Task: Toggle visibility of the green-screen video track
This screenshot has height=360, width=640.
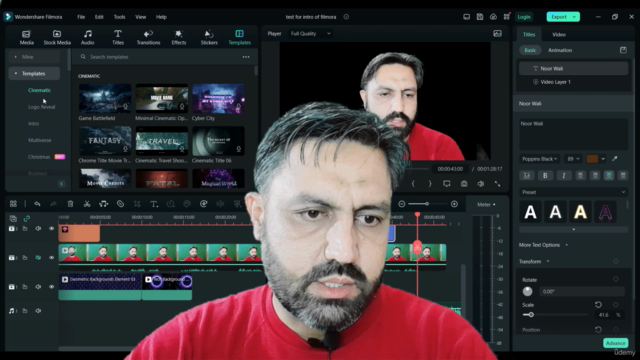Action: (x=51, y=258)
